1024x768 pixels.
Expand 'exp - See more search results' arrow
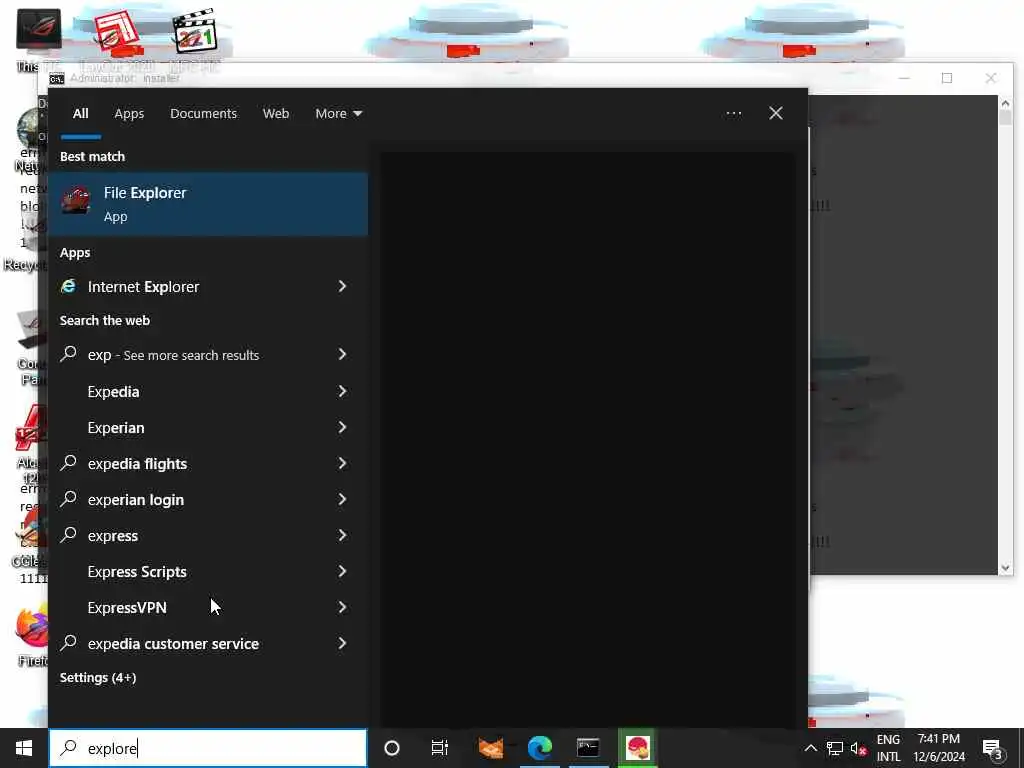[342, 354]
